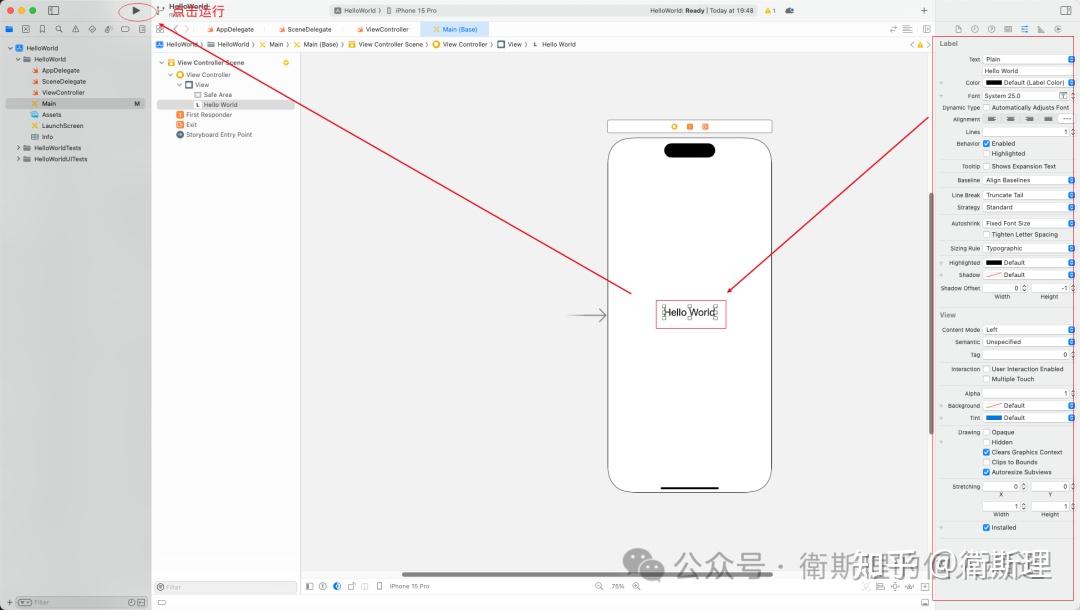Open the Test navigator diamond icon
Image resolution: width=1080 pixels, height=610 pixels.
91,29
